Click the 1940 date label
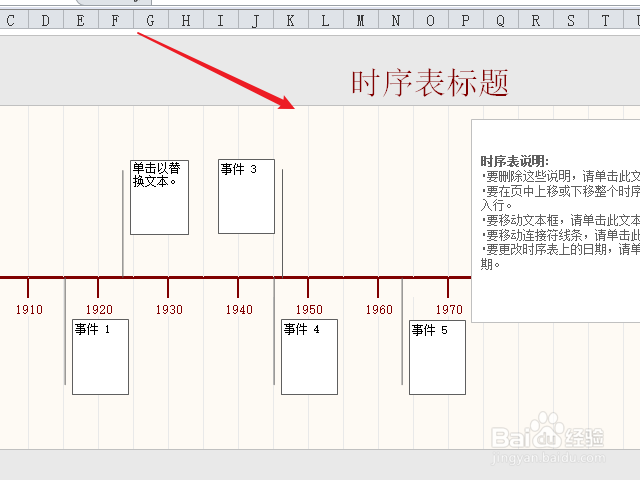Viewport: 640px width, 480px height. [239, 310]
